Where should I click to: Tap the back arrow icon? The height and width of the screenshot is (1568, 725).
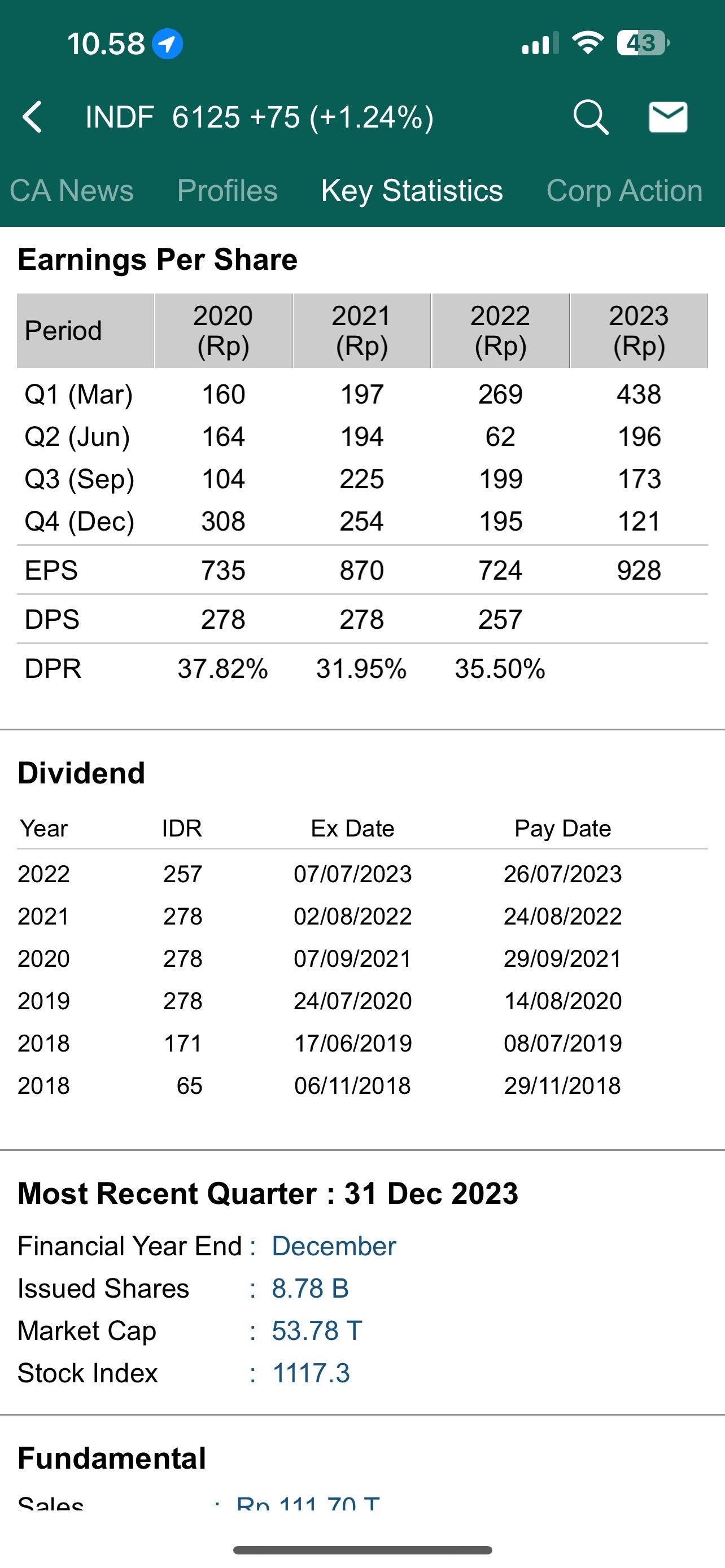(x=33, y=117)
